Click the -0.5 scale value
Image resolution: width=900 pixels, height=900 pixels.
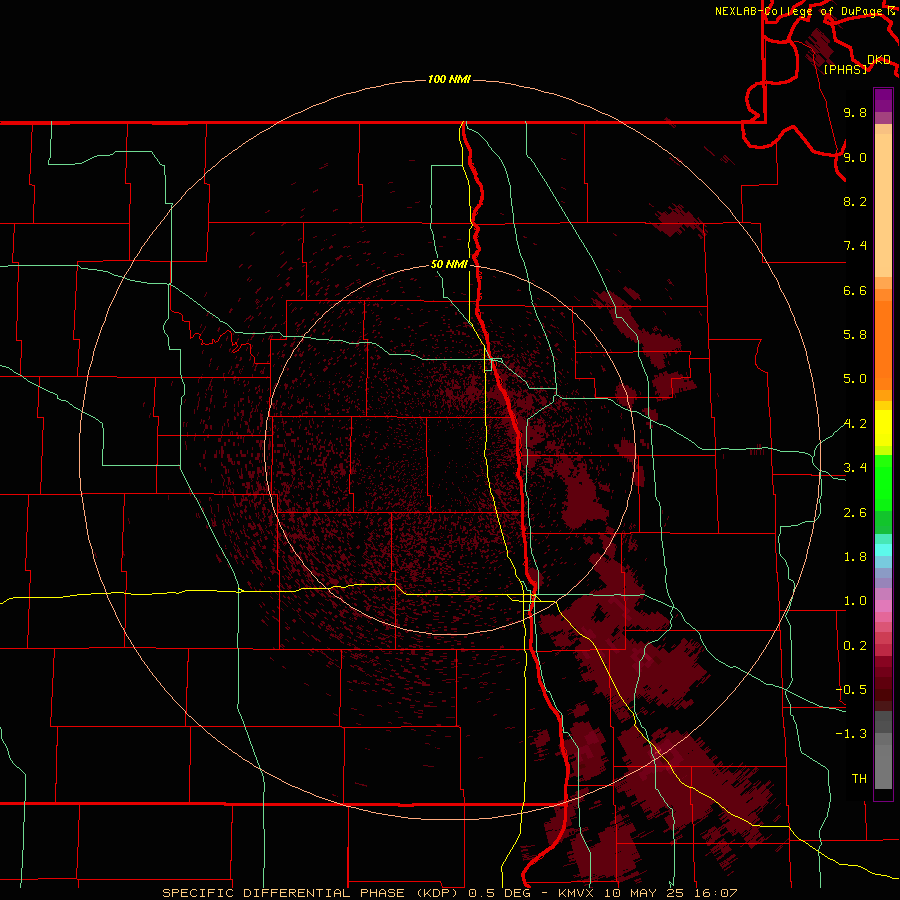[x=851, y=690]
